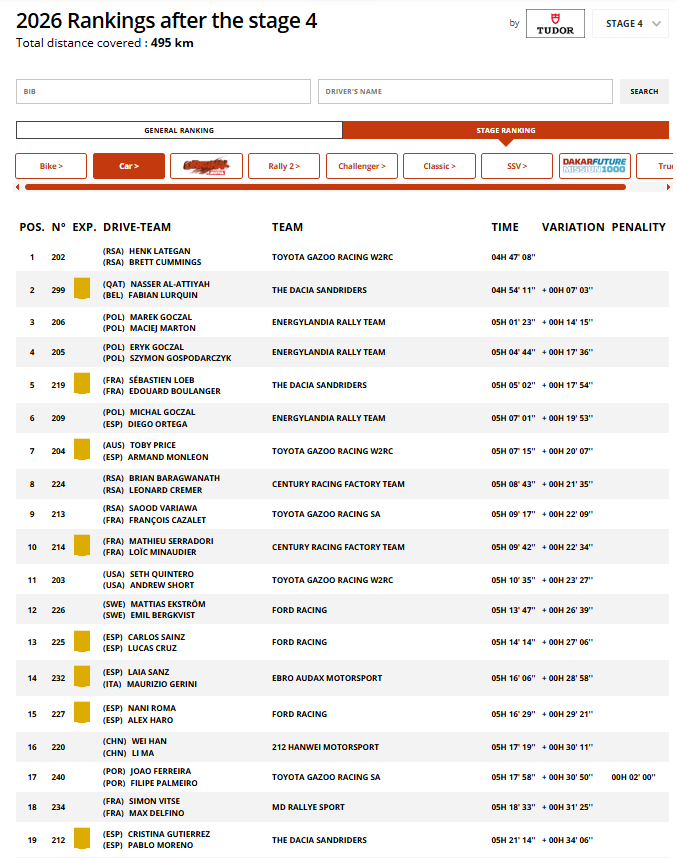Click driver name MICHAL GOCZAL
The width and height of the screenshot is (677, 858).
pos(163,412)
